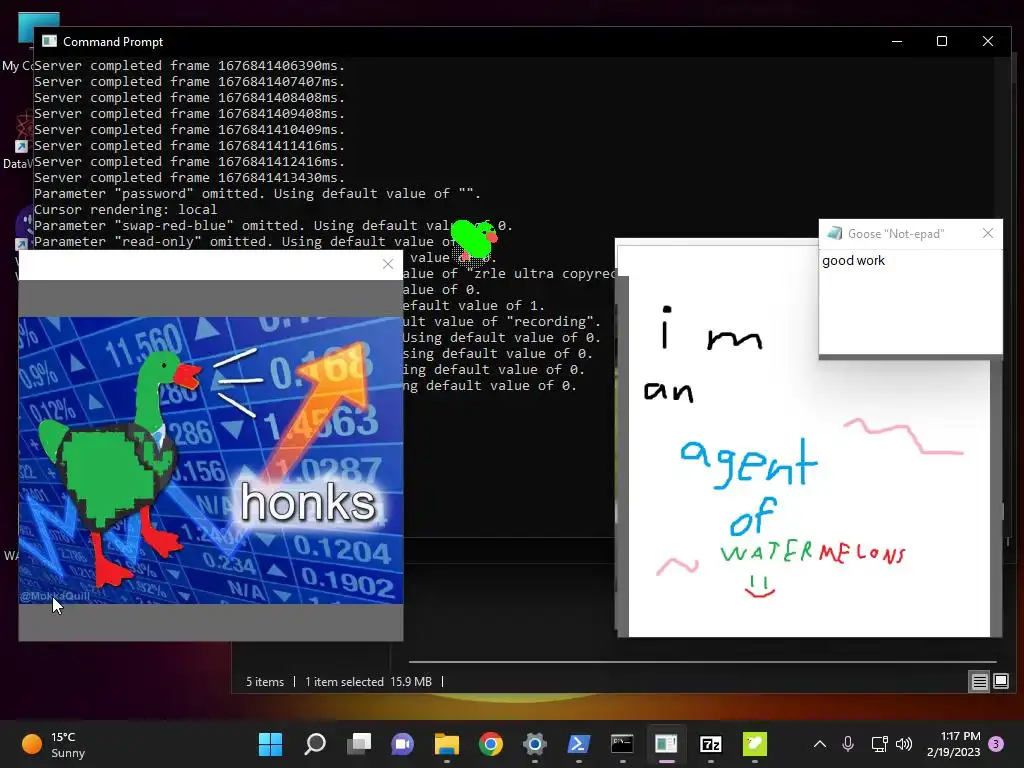Click the Command Prompt vertical scrollbar

pos(1004,140)
